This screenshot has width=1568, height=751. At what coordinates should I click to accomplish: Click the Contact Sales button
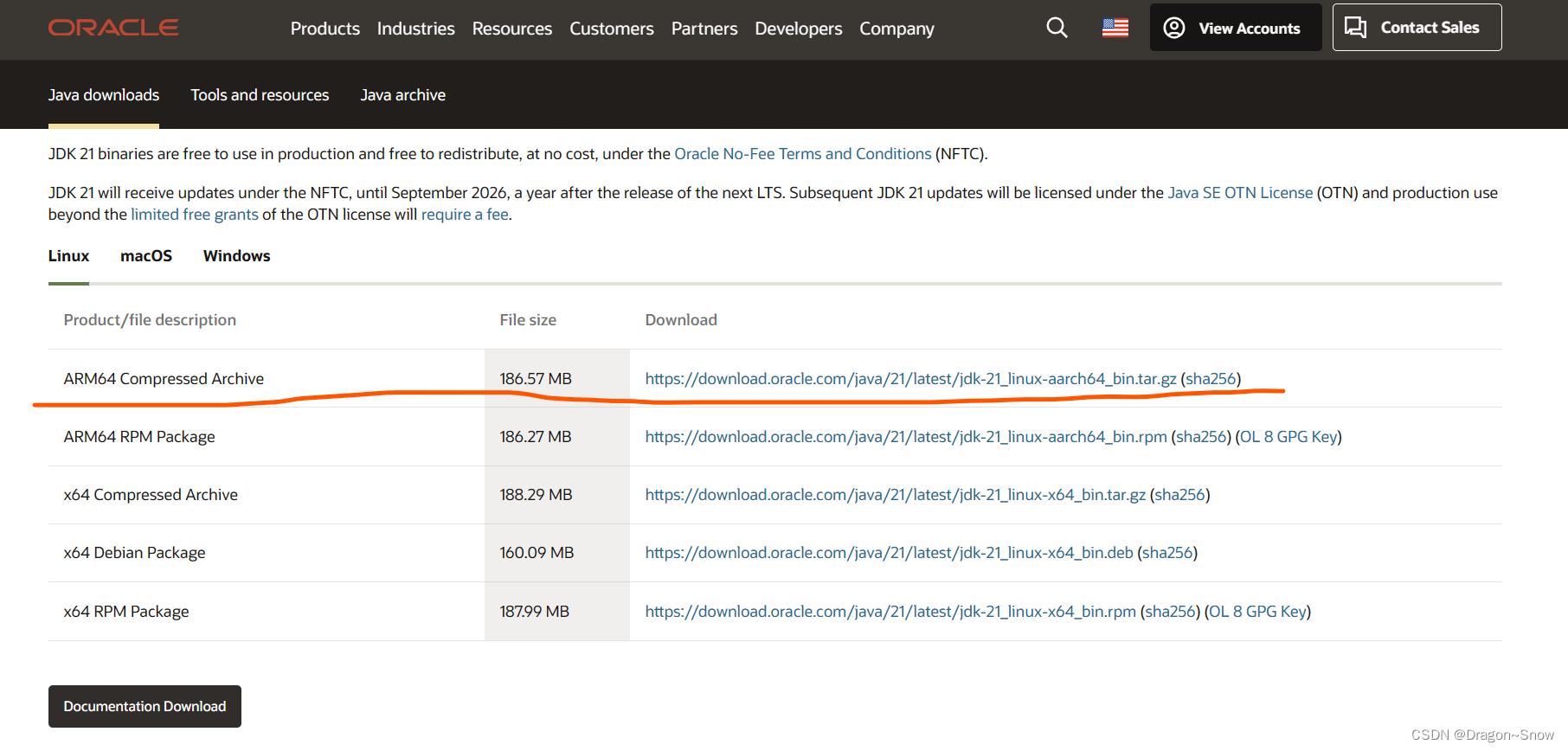click(x=1417, y=28)
